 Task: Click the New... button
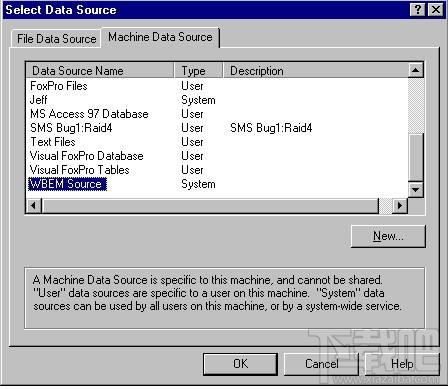click(x=388, y=236)
